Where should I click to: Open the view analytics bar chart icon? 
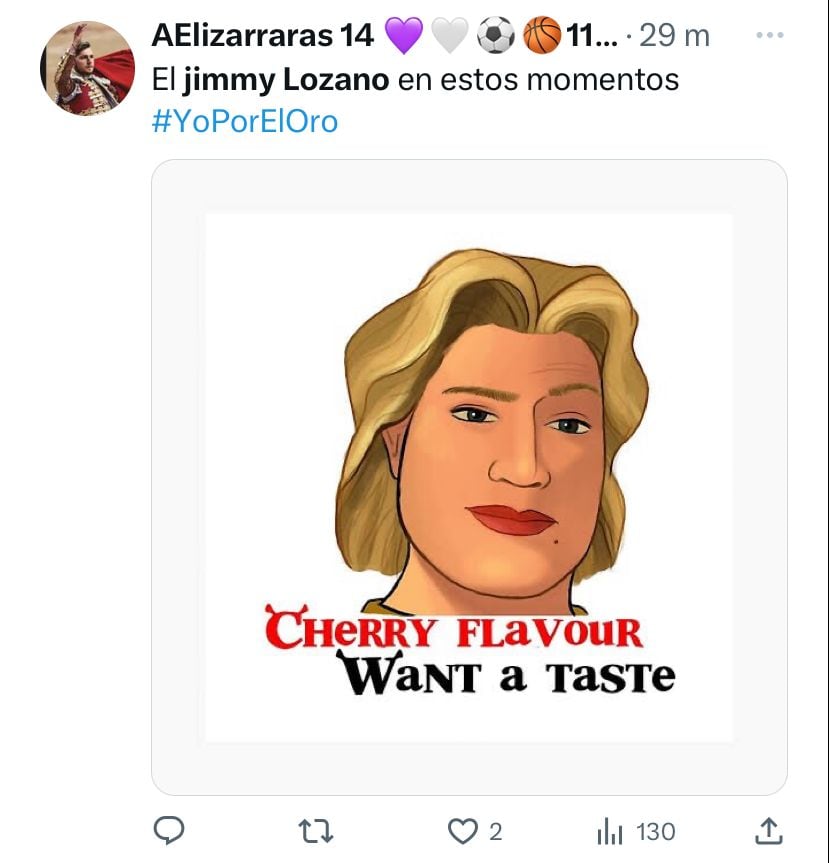click(x=610, y=830)
